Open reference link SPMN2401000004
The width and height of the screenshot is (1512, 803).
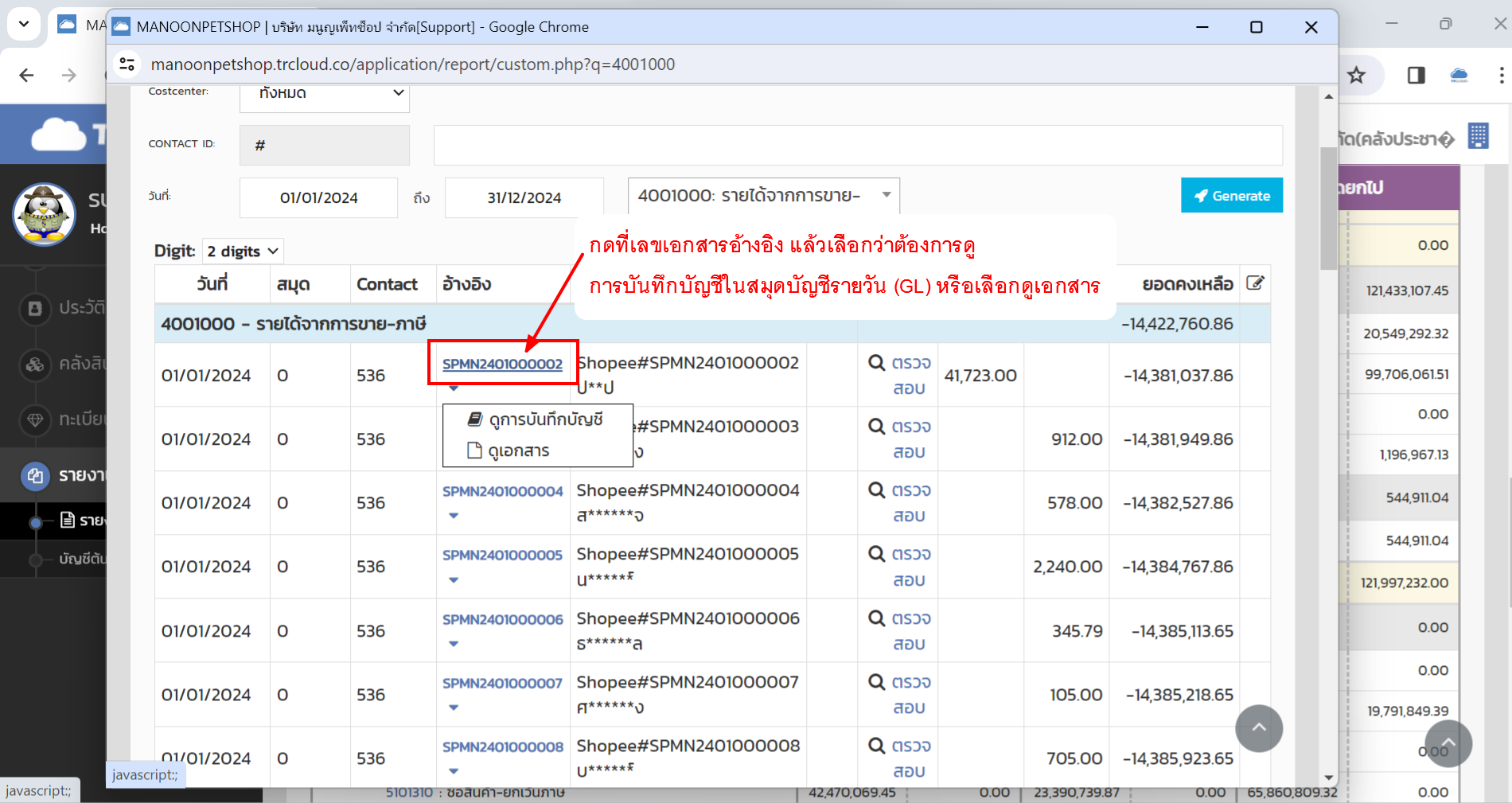(x=502, y=491)
